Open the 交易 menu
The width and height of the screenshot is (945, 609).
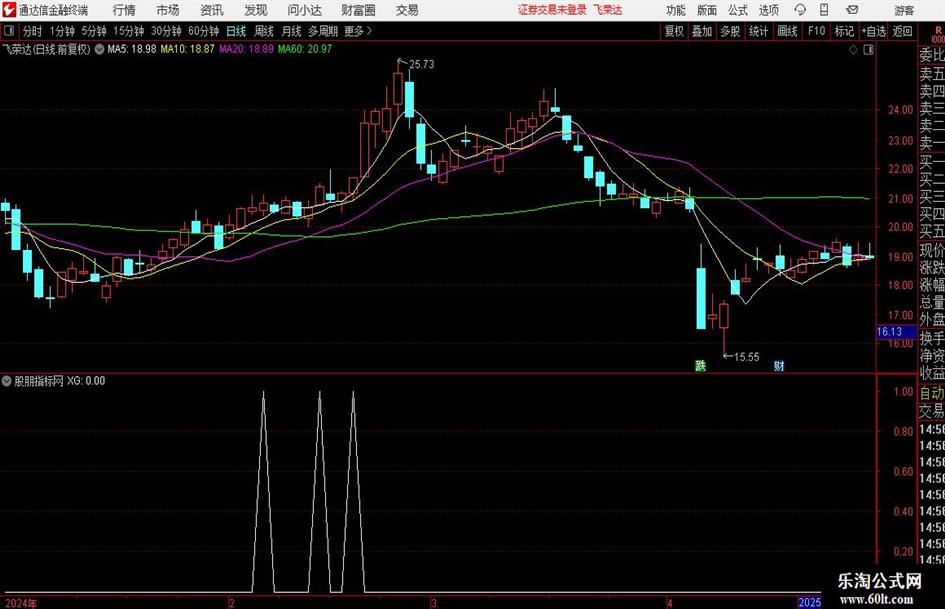click(x=407, y=10)
